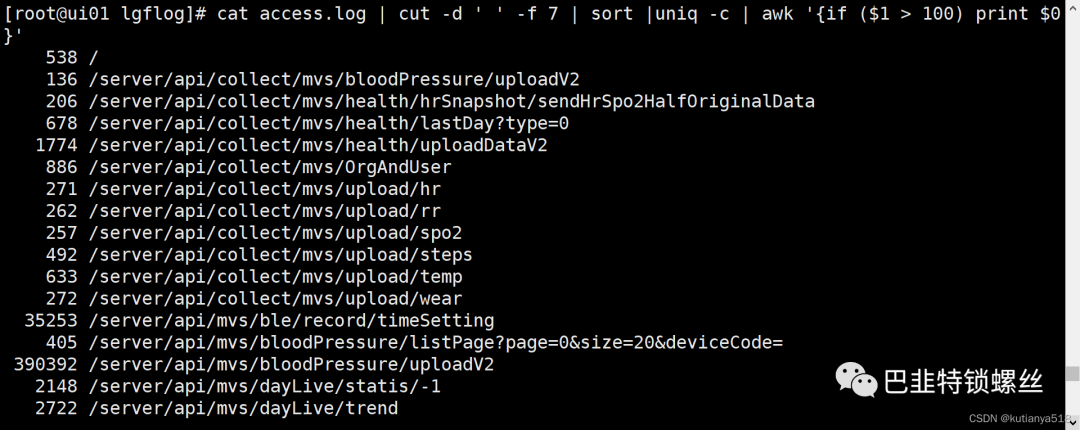Click the count 35253 in output
Screen dimensions: 1080x430
point(51,320)
